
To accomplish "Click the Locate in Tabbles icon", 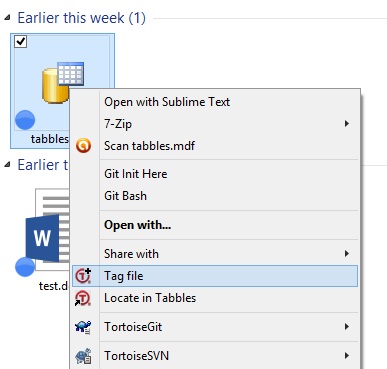I will coord(83,298).
